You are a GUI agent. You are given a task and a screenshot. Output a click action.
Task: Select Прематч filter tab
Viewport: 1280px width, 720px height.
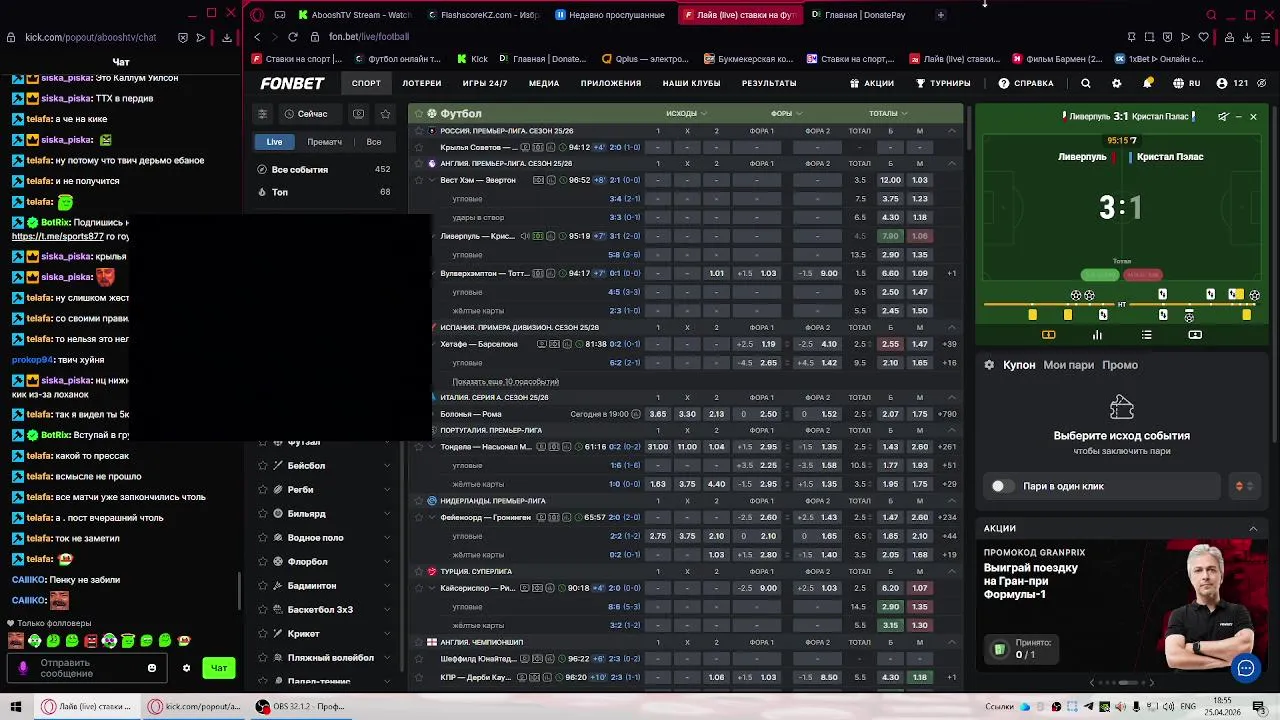(324, 142)
